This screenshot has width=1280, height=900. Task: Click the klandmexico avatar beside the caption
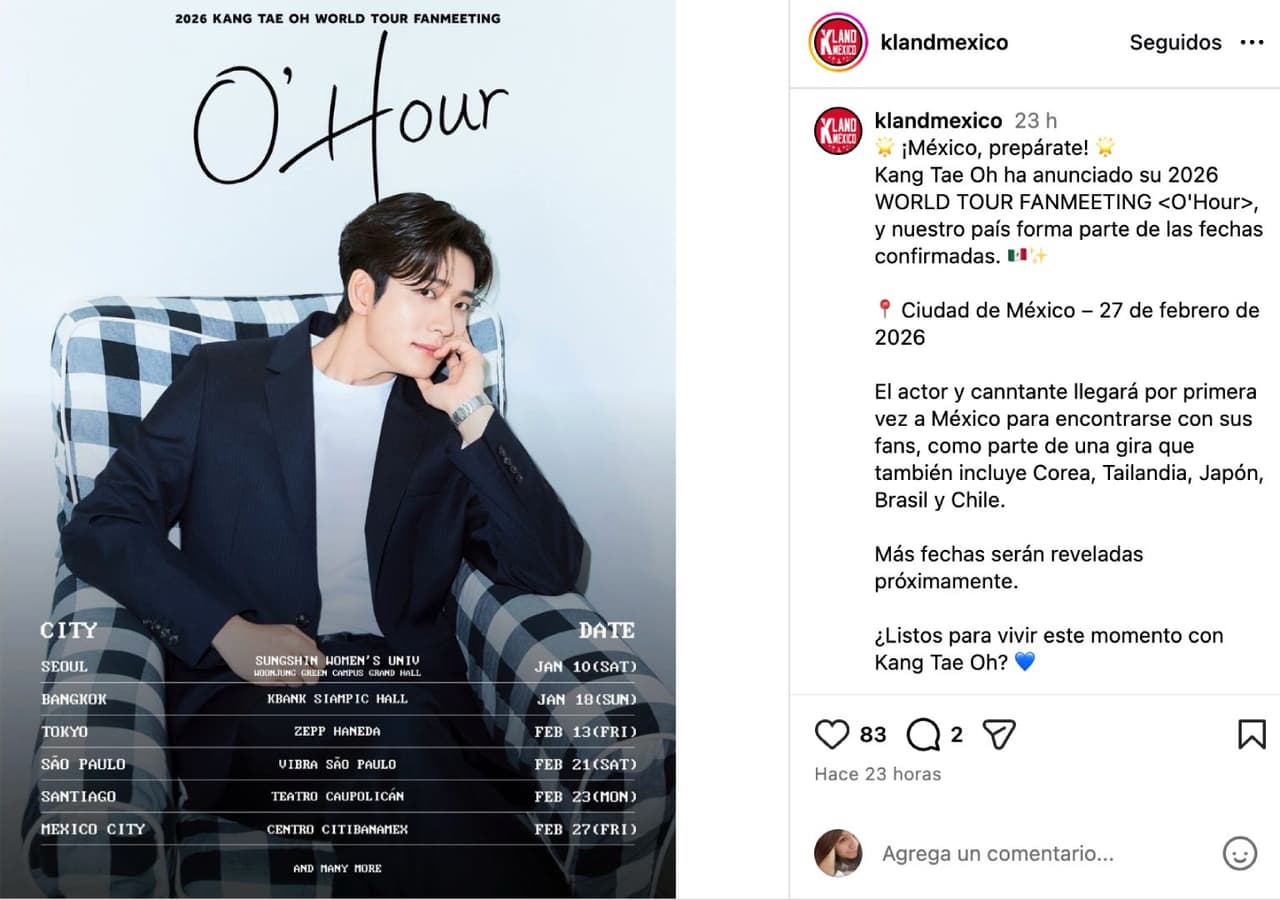tap(838, 131)
